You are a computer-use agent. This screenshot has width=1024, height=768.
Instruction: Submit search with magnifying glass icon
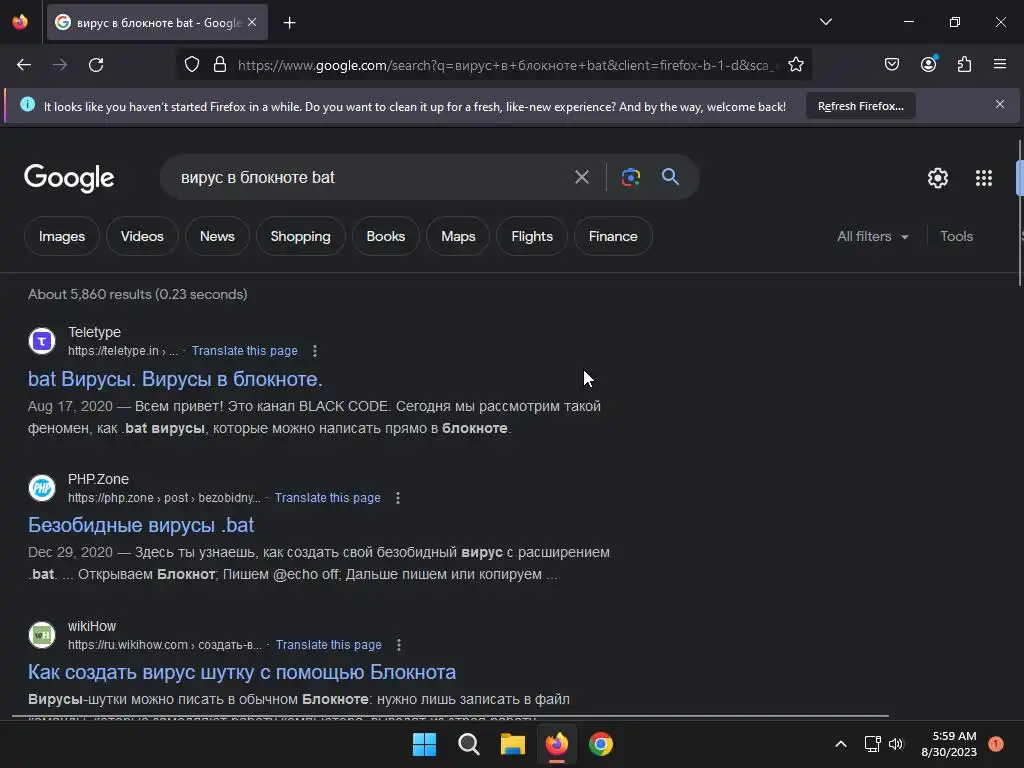tap(670, 177)
